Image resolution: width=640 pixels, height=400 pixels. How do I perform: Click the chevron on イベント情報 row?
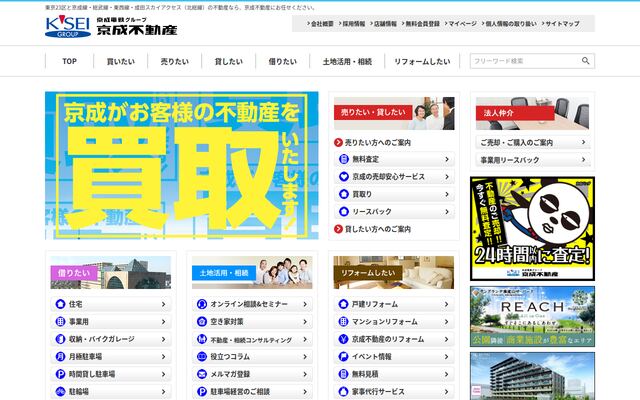coord(447,356)
